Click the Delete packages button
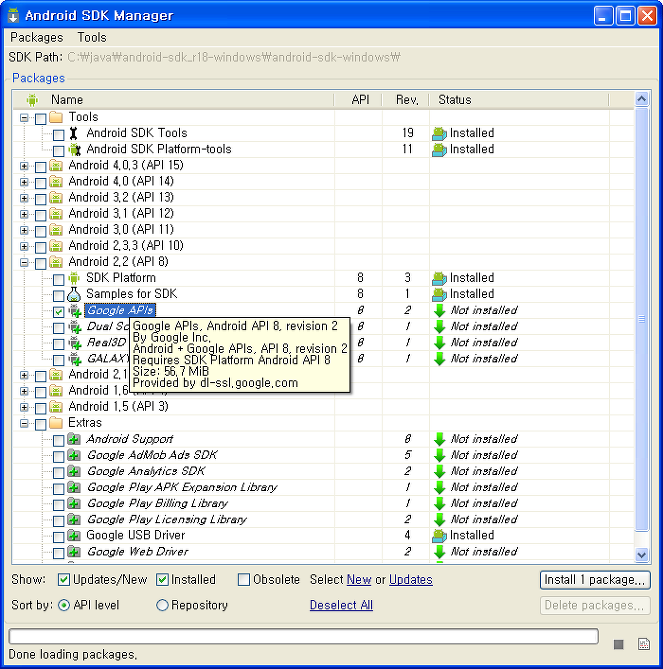This screenshot has width=663, height=669. tap(595, 605)
